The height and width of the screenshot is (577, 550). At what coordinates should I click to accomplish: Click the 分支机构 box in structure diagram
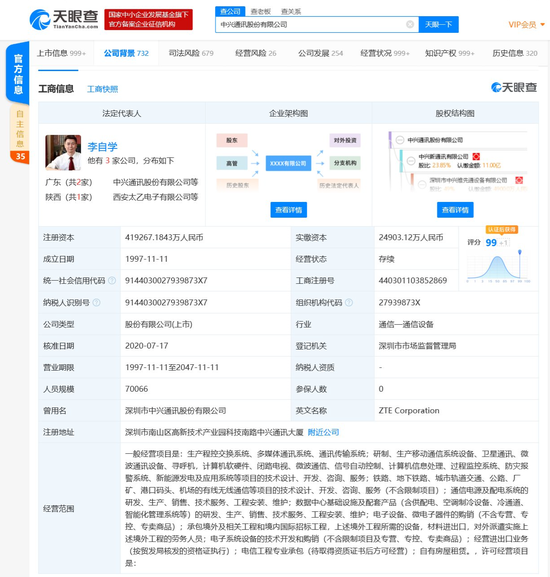coord(345,163)
